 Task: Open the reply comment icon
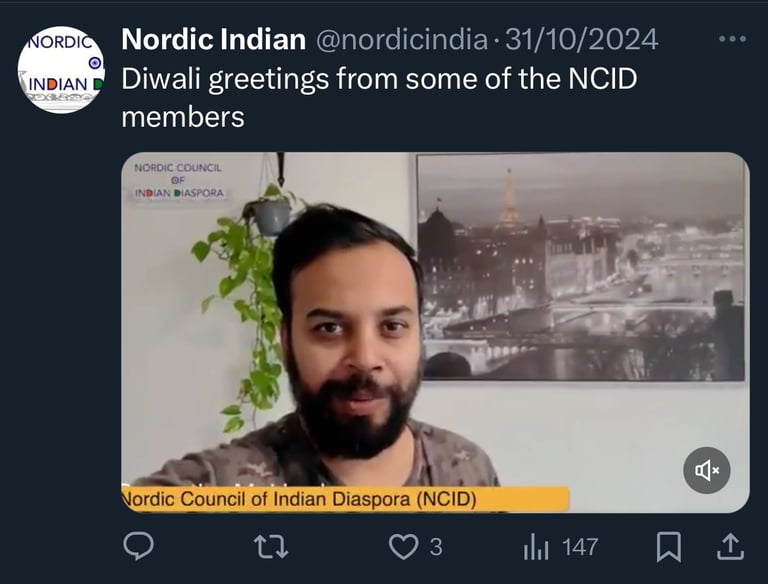(x=139, y=546)
